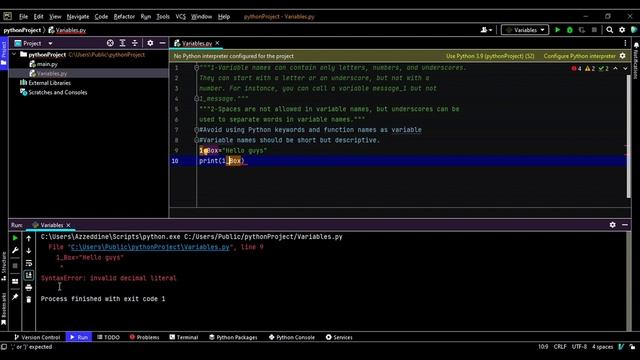Open Search Everywhere magnifier icon
The width and height of the screenshot is (640, 360).
pos(609,30)
